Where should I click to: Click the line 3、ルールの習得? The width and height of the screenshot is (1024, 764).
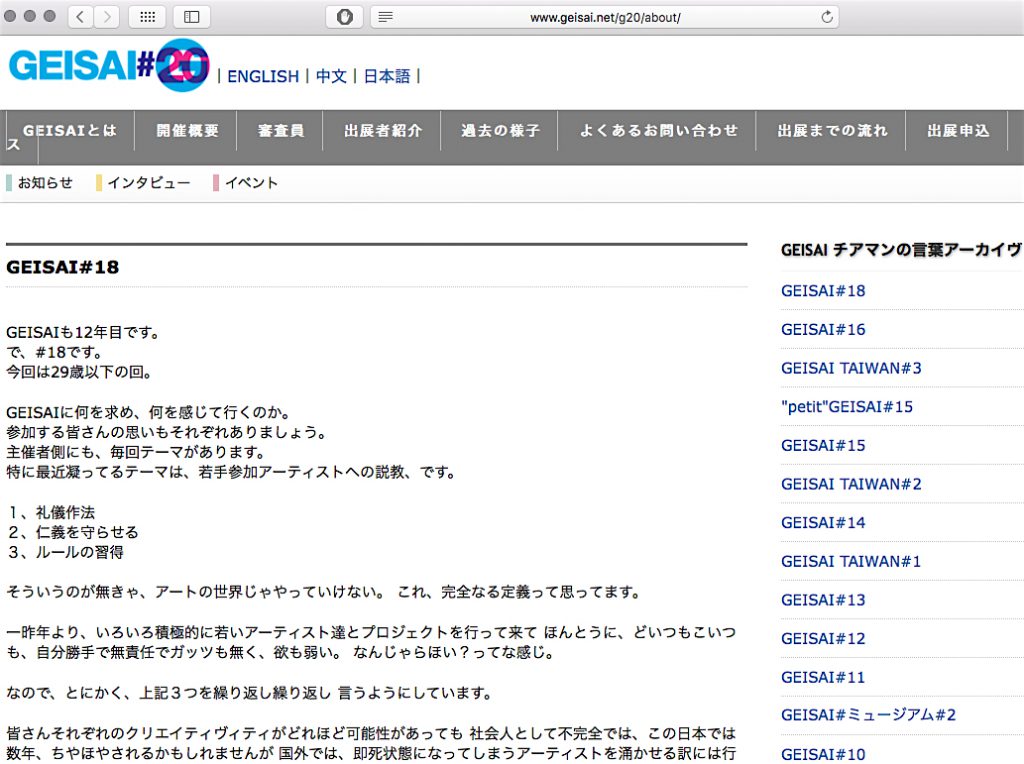pyautogui.click(x=66, y=552)
